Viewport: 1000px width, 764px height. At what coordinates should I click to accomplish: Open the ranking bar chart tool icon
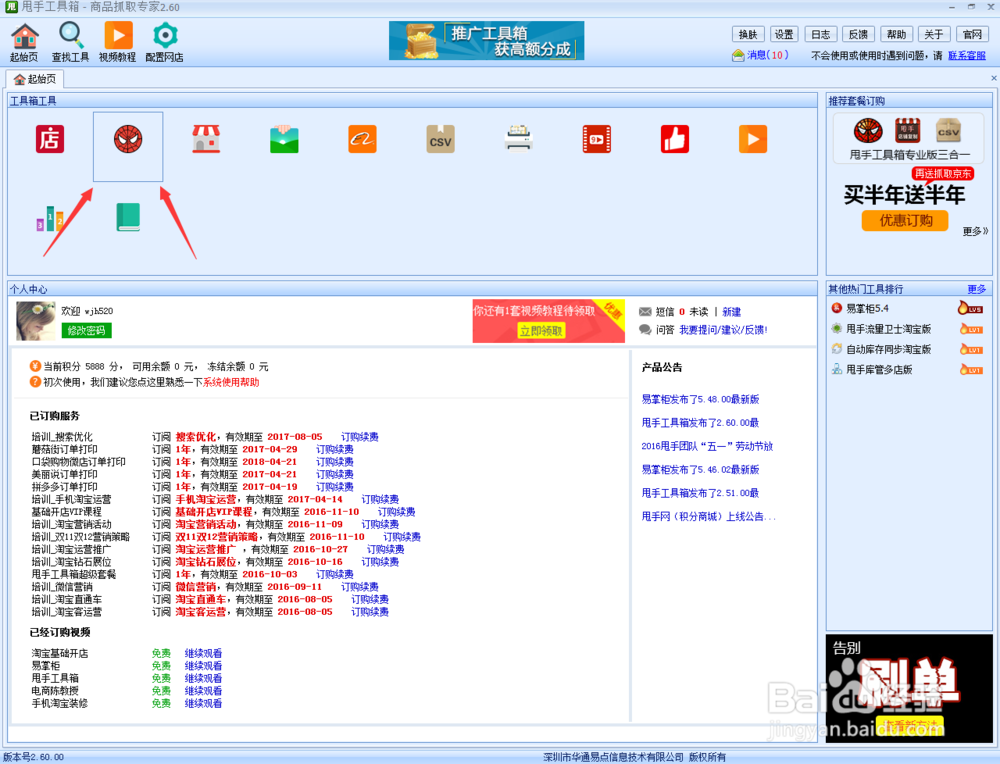pos(50,217)
